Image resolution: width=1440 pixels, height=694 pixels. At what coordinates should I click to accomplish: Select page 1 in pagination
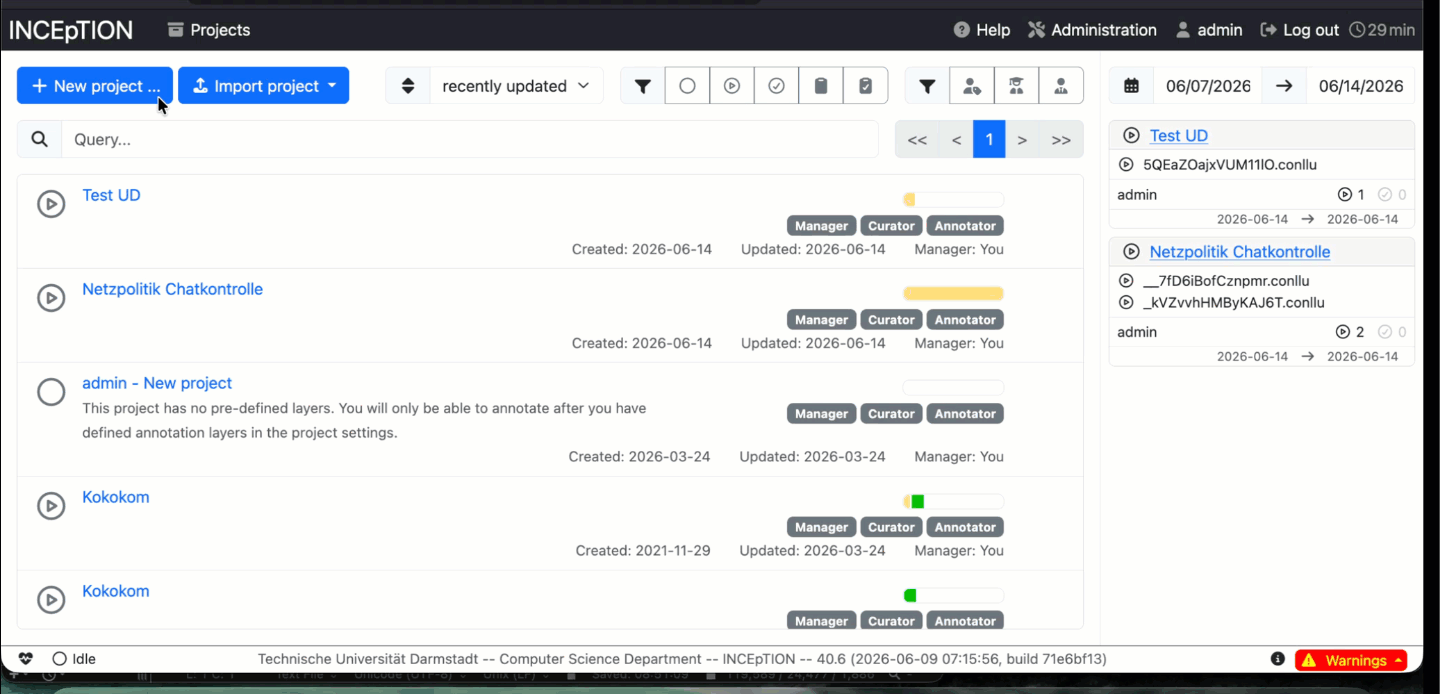989,140
